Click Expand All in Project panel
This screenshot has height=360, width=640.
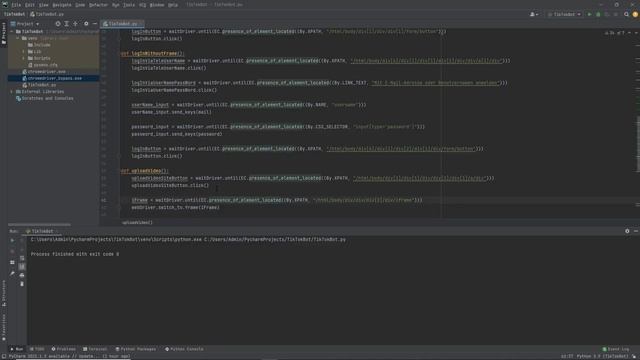pyautogui.click(x=67, y=24)
